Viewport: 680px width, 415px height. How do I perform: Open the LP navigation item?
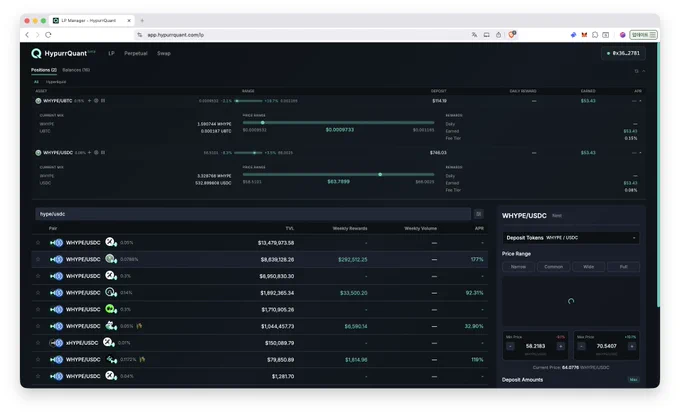[x=111, y=53]
